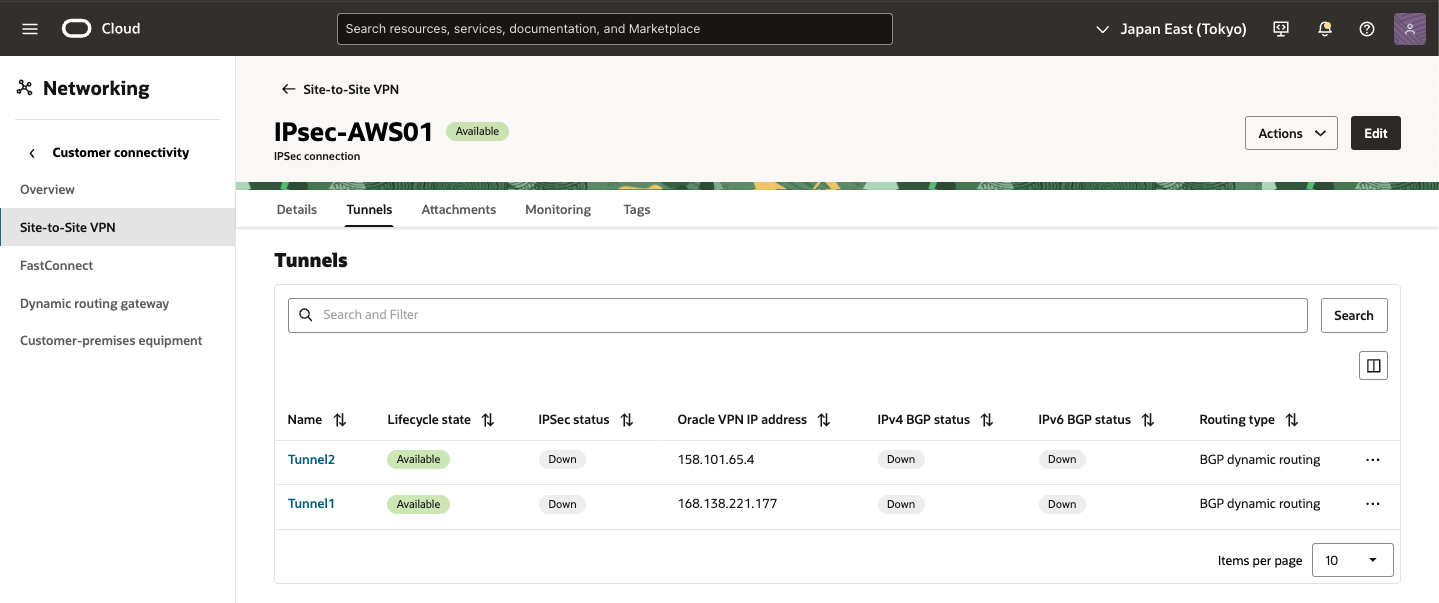Click the IP address 168.138.221.177
The width and height of the screenshot is (1439, 603).
[x=727, y=504]
